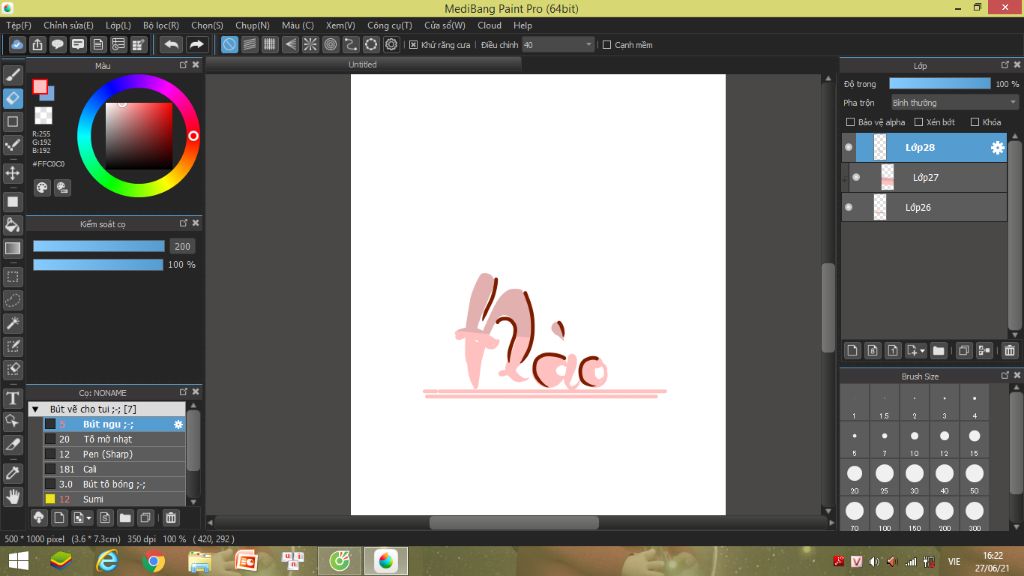Enable the parallel lines snap guide

(249, 44)
